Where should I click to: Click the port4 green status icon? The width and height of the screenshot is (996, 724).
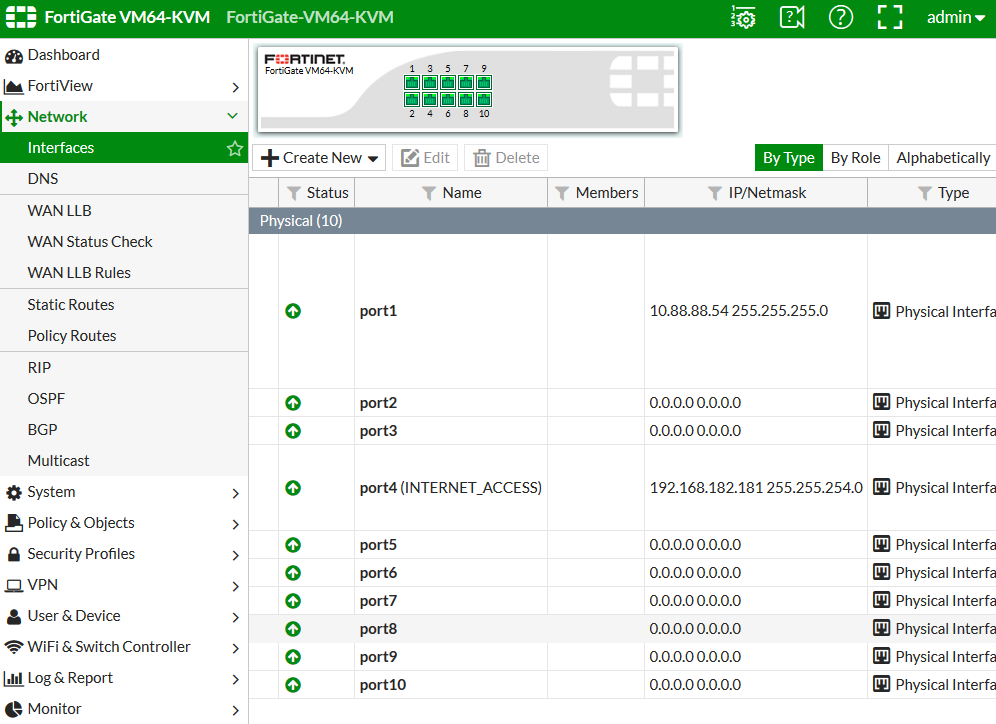pyautogui.click(x=293, y=488)
